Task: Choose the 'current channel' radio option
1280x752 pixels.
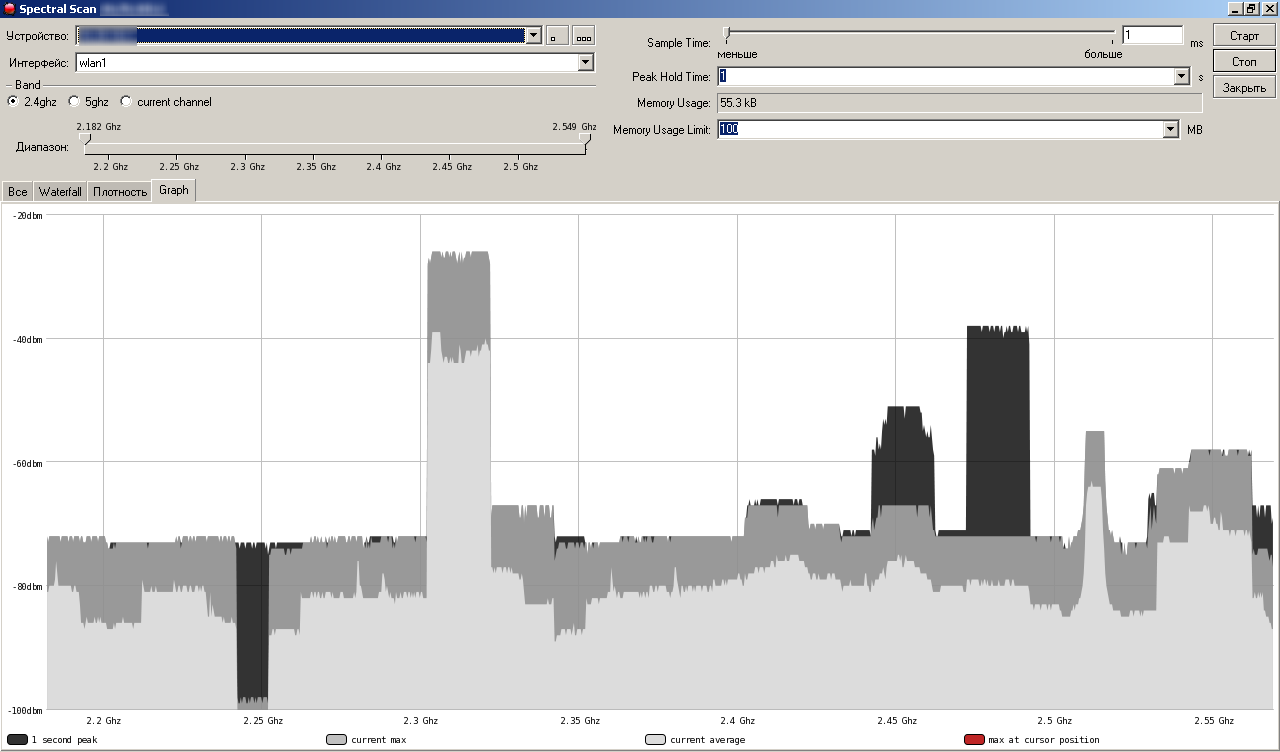Action: (126, 102)
